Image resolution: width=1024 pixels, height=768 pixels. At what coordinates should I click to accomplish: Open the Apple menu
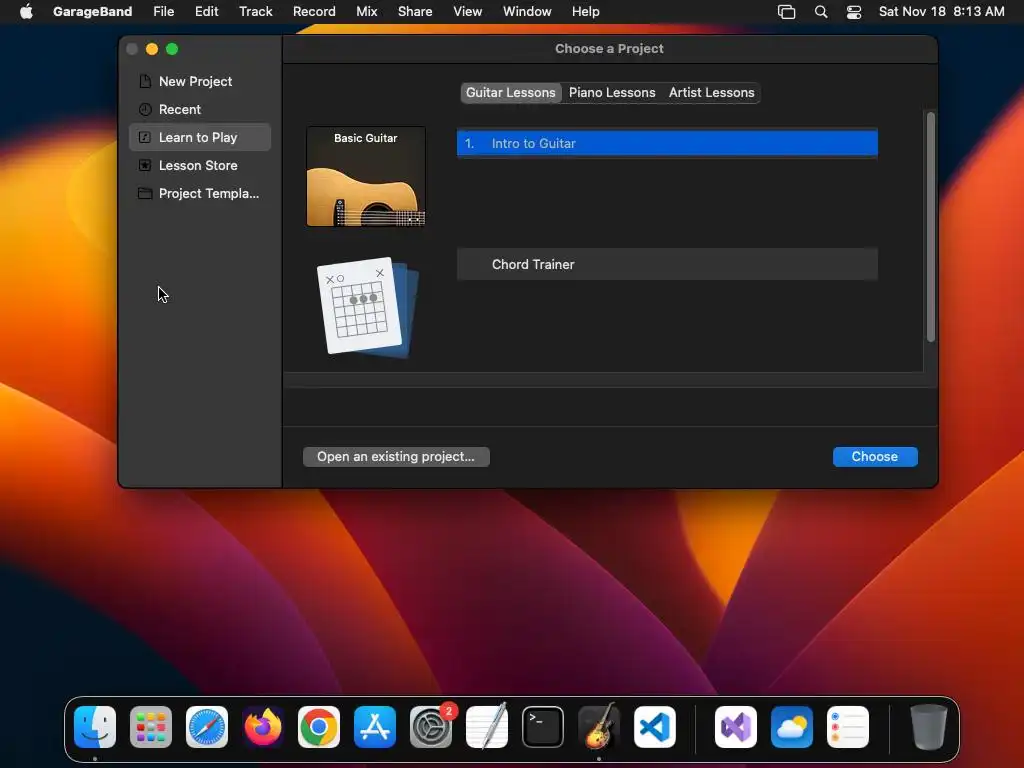pos(26,12)
